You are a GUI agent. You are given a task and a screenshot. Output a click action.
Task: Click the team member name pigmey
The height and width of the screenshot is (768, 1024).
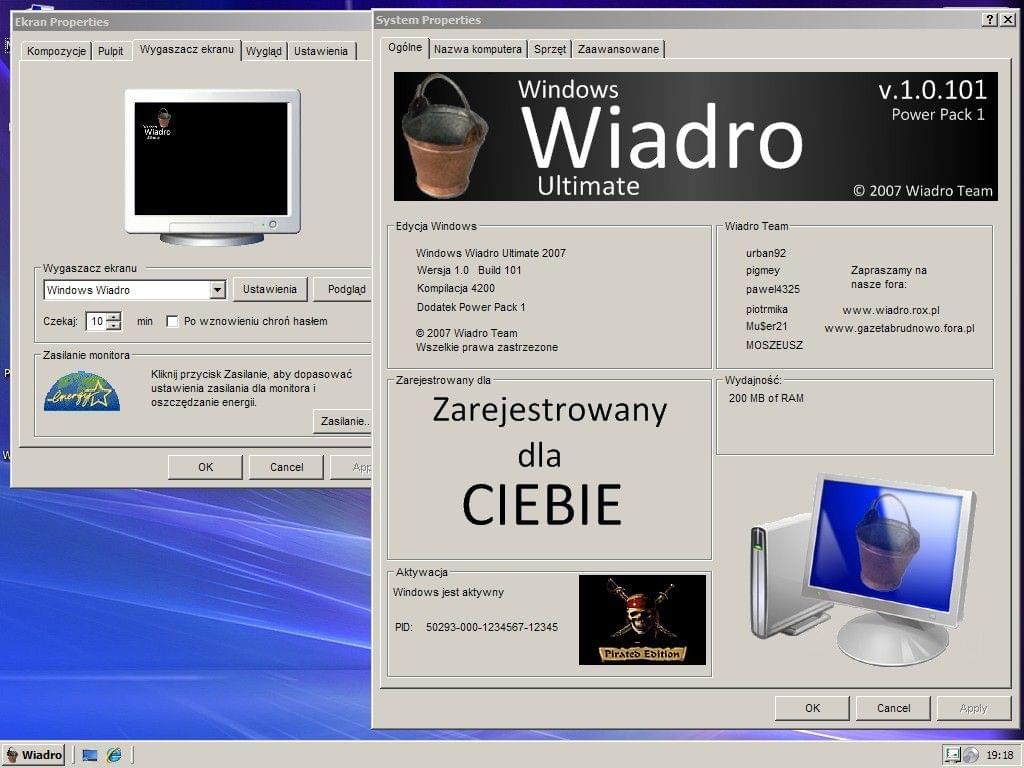[x=763, y=270]
